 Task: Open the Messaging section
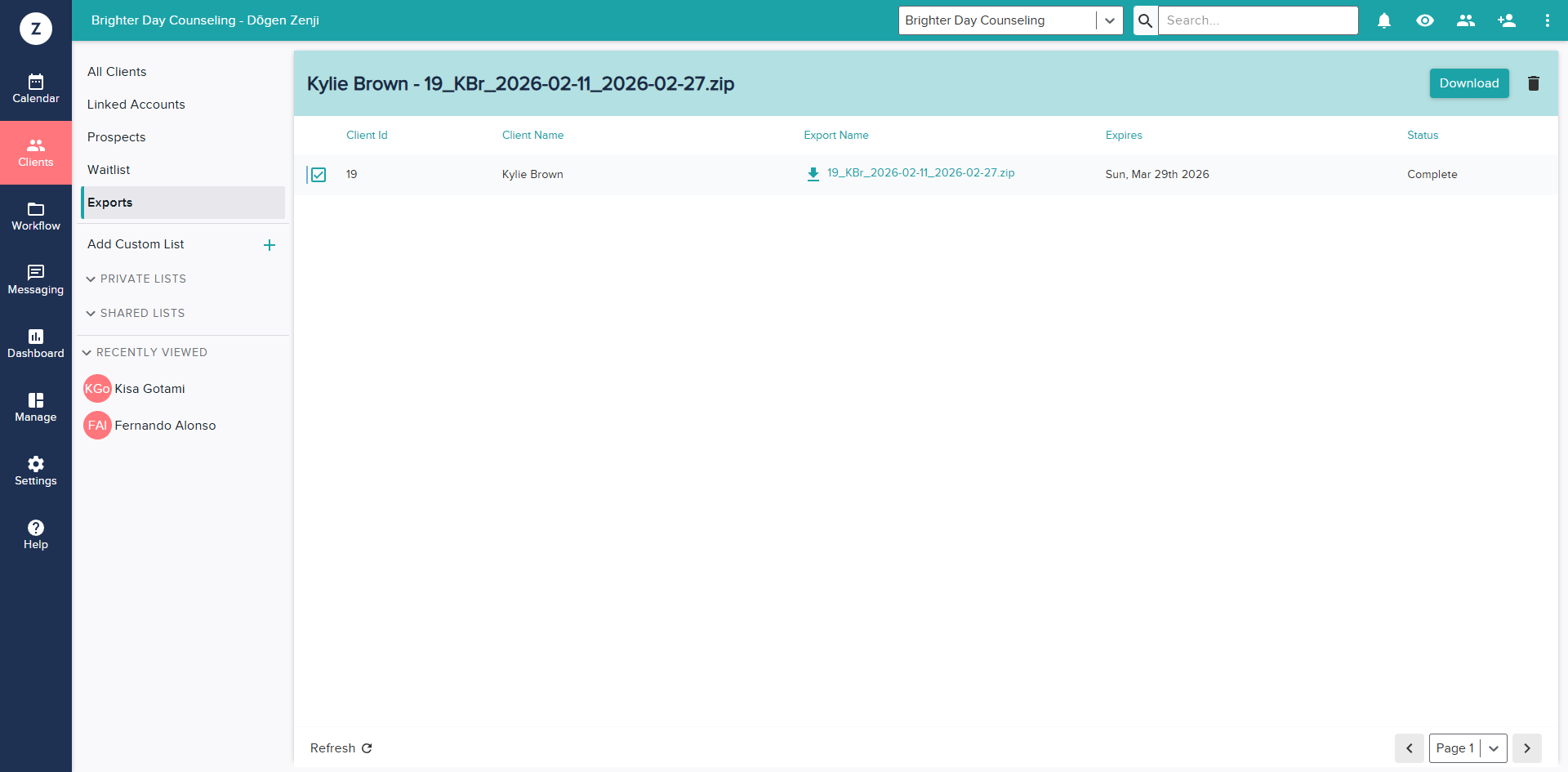(36, 280)
